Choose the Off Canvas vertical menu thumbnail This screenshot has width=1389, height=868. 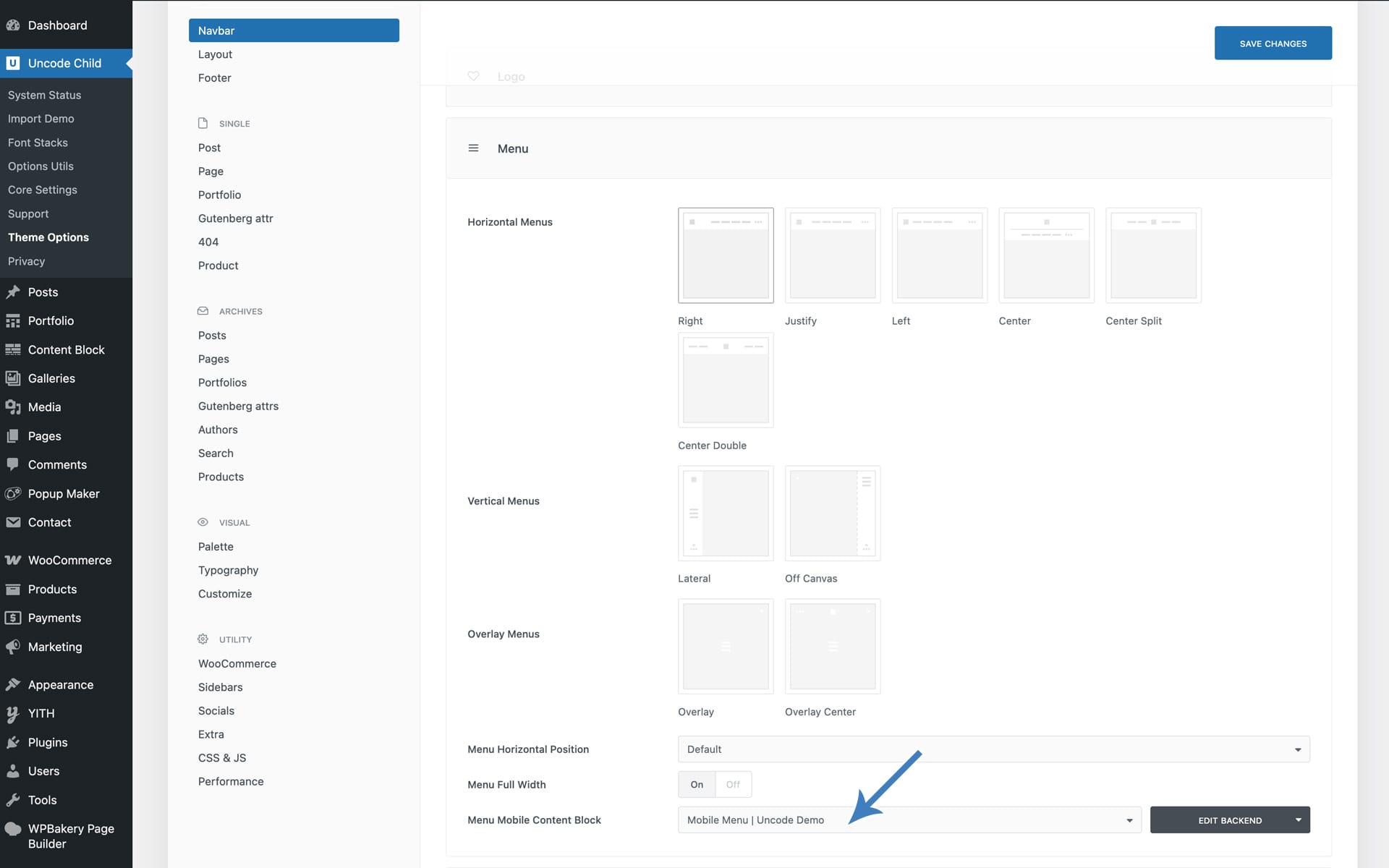pos(832,513)
